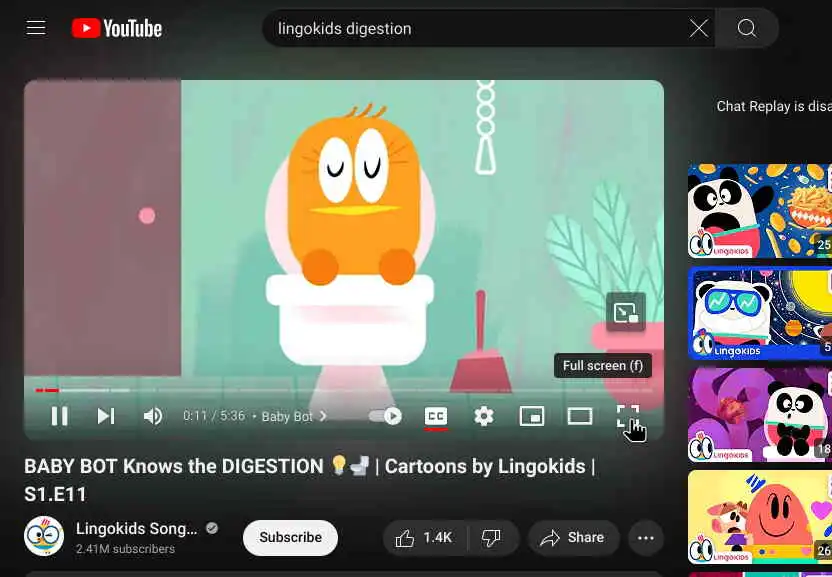Image resolution: width=832 pixels, height=577 pixels.
Task: Open the purple panda bowtie thumbnail
Action: point(760,415)
